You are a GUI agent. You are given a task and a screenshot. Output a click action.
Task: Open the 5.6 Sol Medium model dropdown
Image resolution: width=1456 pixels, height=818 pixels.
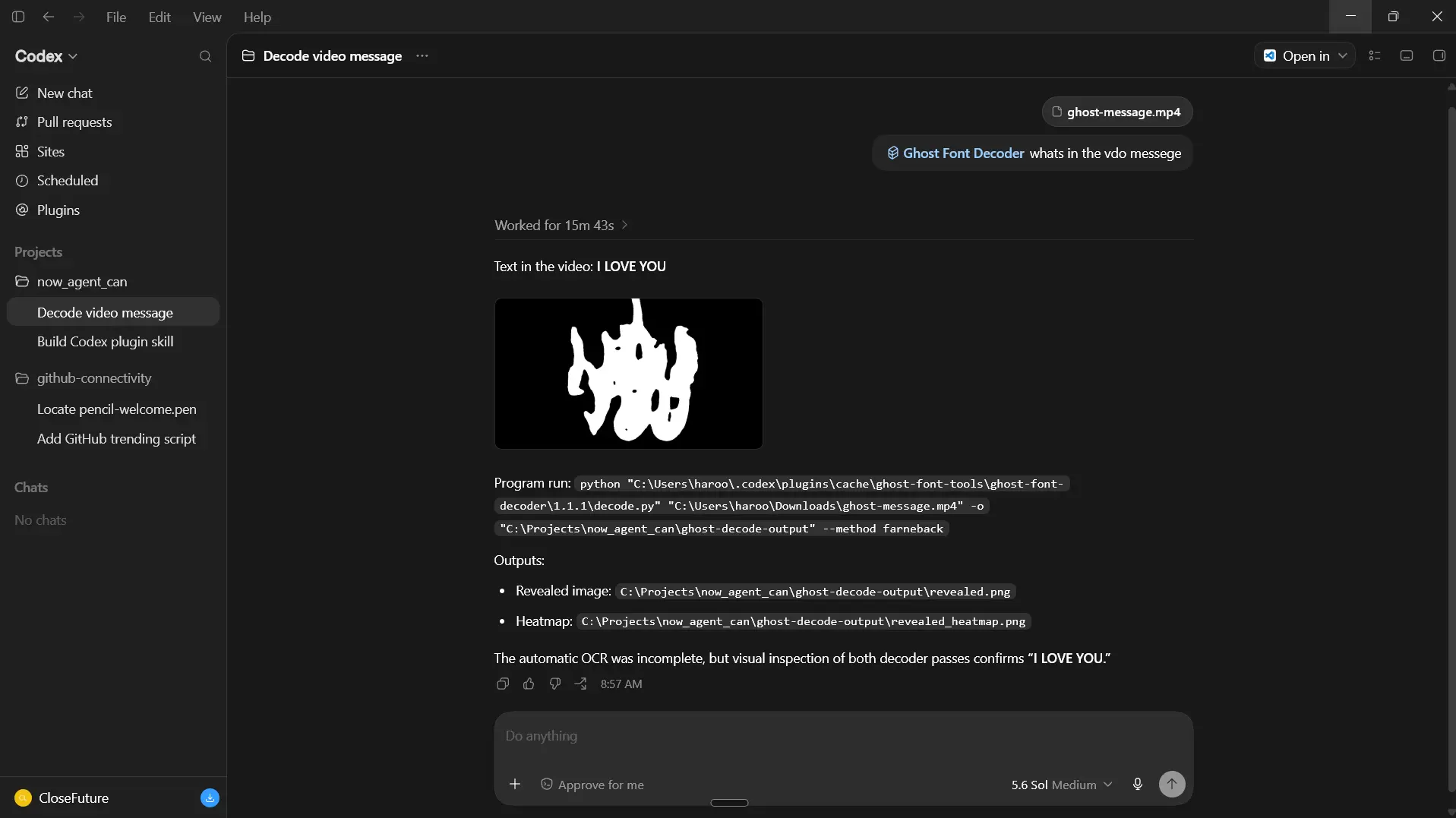click(1061, 785)
